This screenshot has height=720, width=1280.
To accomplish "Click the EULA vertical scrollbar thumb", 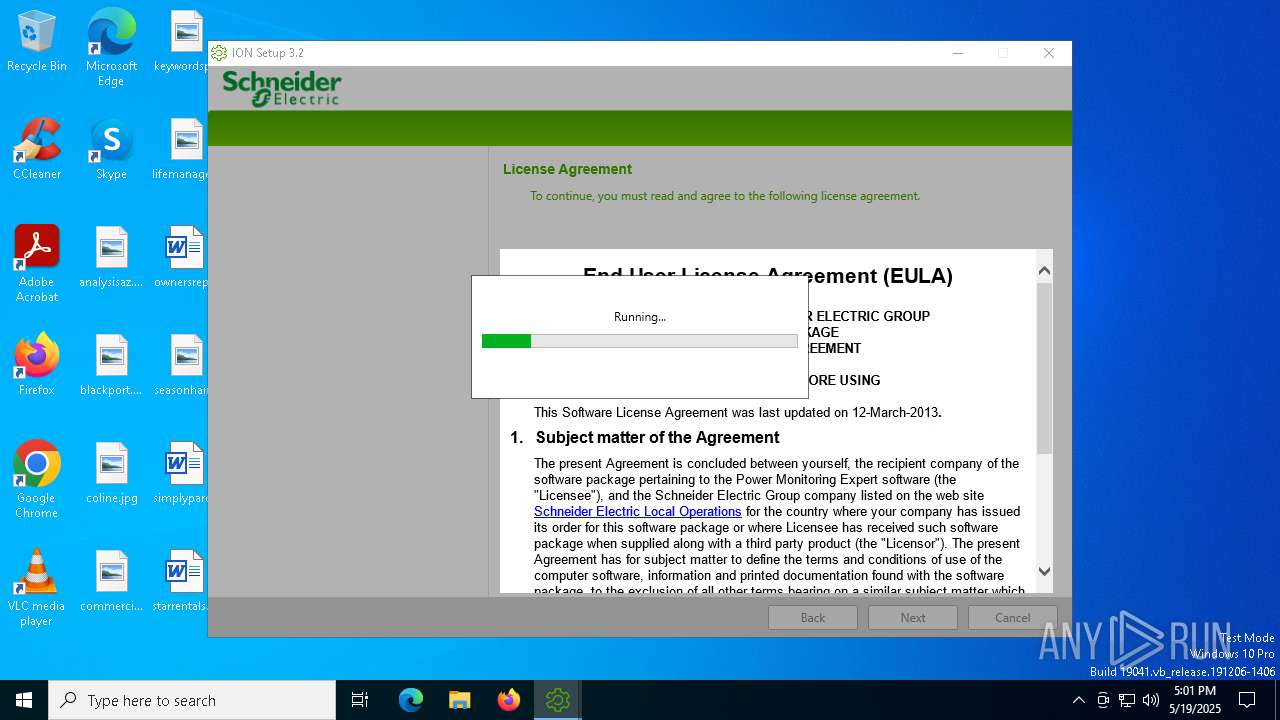I will pyautogui.click(x=1044, y=368).
